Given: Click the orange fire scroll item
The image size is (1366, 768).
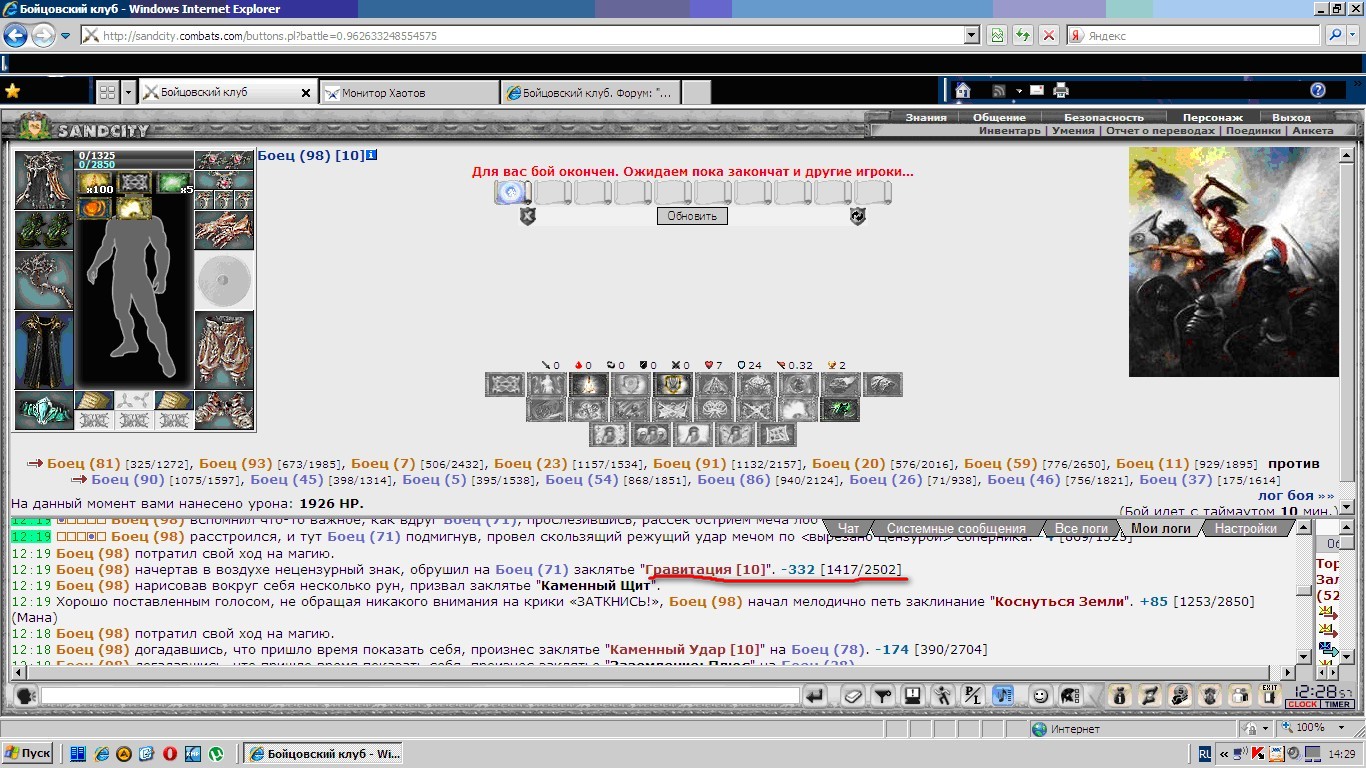Looking at the screenshot, I should click(95, 207).
